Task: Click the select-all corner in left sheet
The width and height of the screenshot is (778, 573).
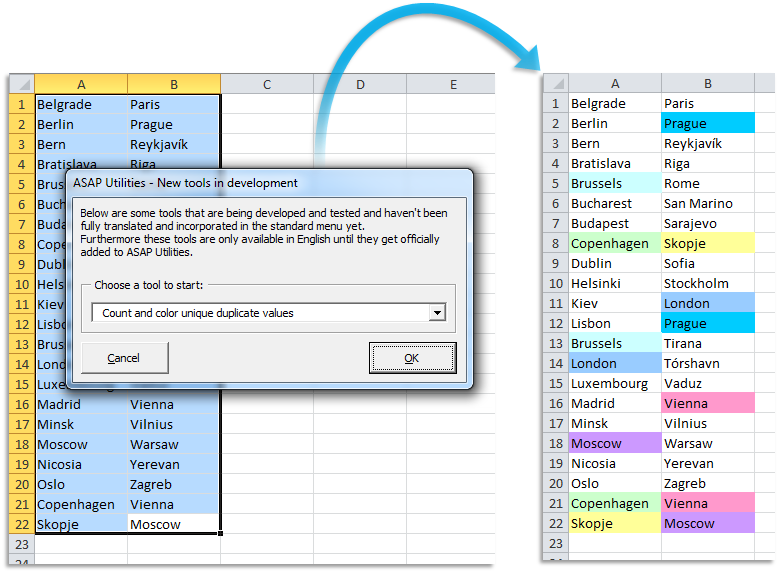Action: tap(22, 84)
